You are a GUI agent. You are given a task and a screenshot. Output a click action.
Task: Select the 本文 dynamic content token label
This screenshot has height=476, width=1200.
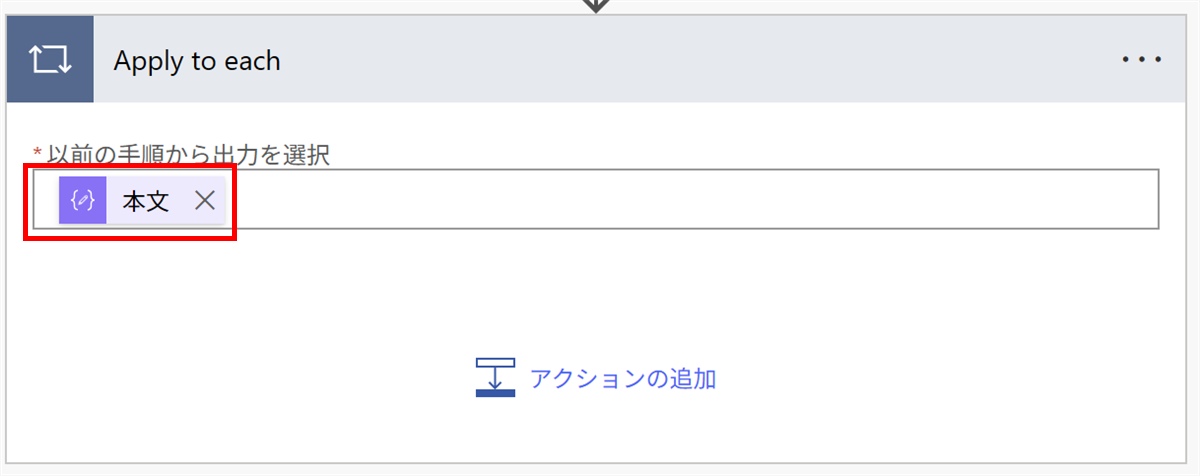pyautogui.click(x=146, y=201)
